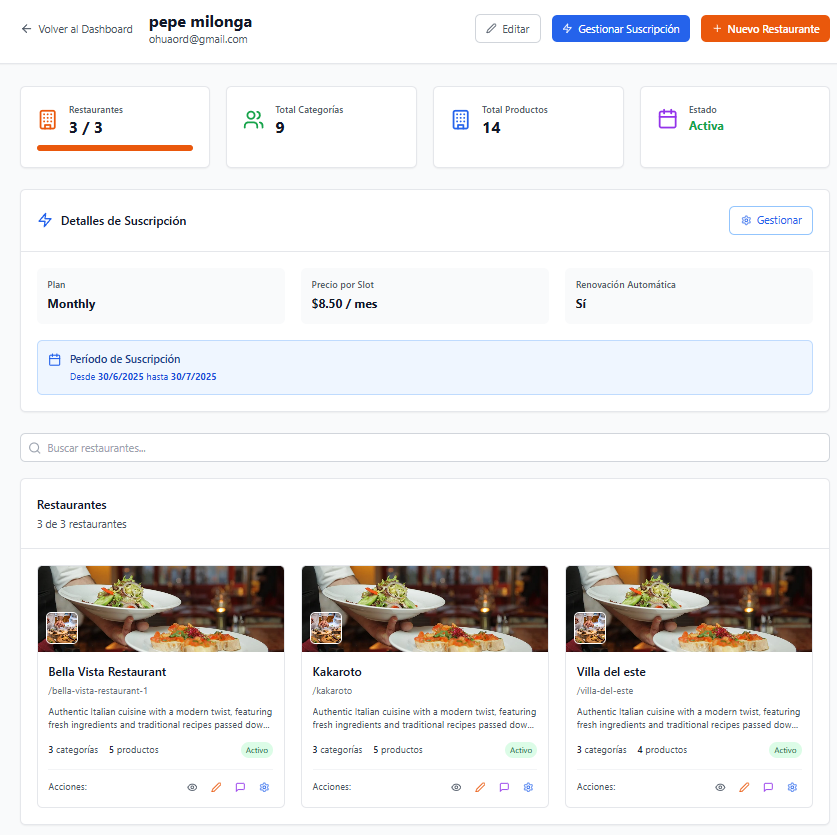Open settings gear for Villa del este
The height and width of the screenshot is (835, 837).
pos(792,787)
